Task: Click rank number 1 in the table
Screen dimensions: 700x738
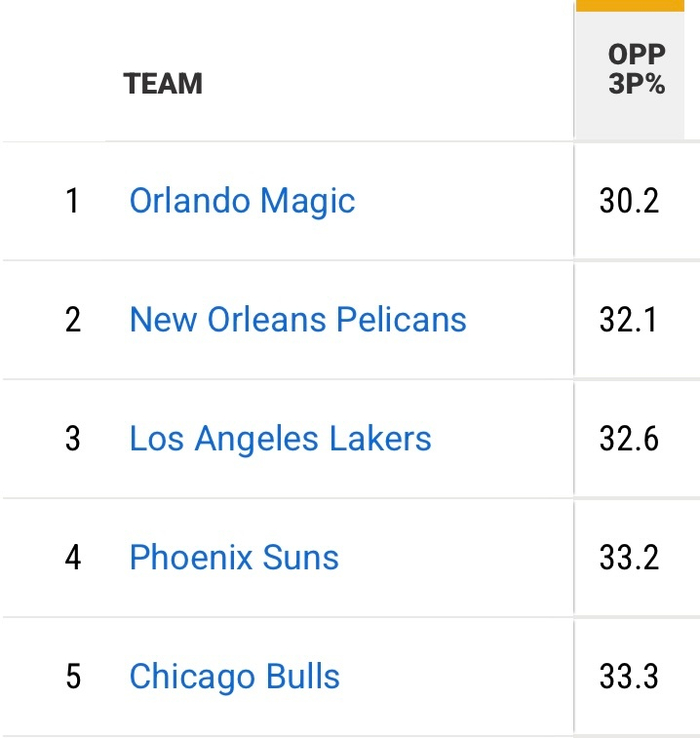Action: click(72, 201)
